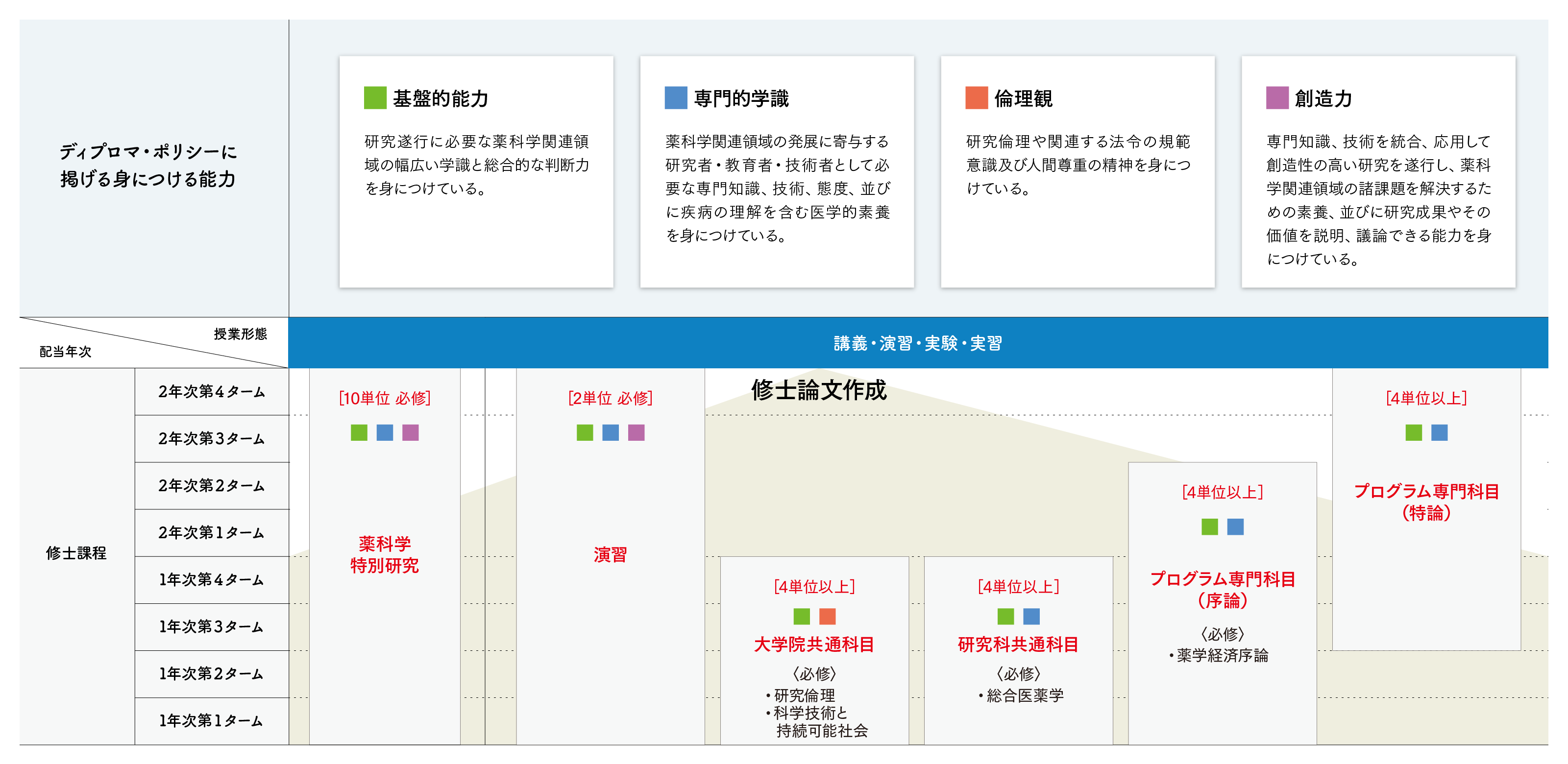Screen dimensions: 1568x764
Task: Select the 1年次第1ターム row
Action: click(211, 721)
